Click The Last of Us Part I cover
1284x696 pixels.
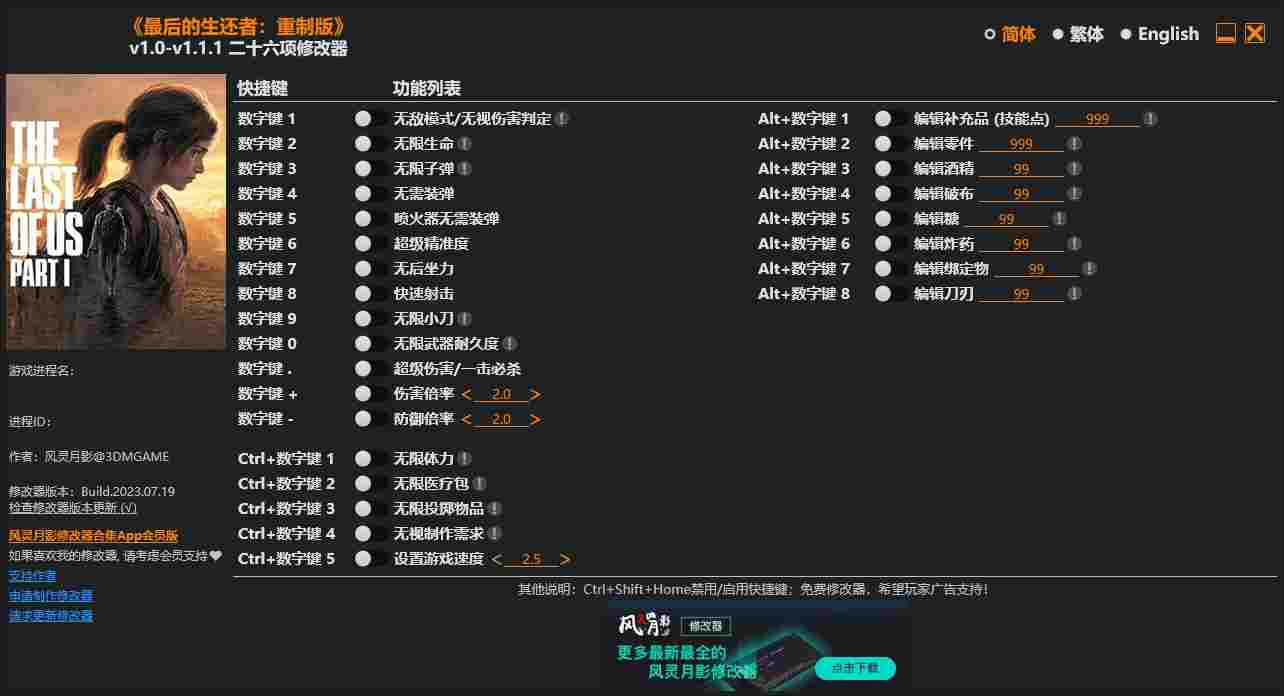(x=116, y=212)
